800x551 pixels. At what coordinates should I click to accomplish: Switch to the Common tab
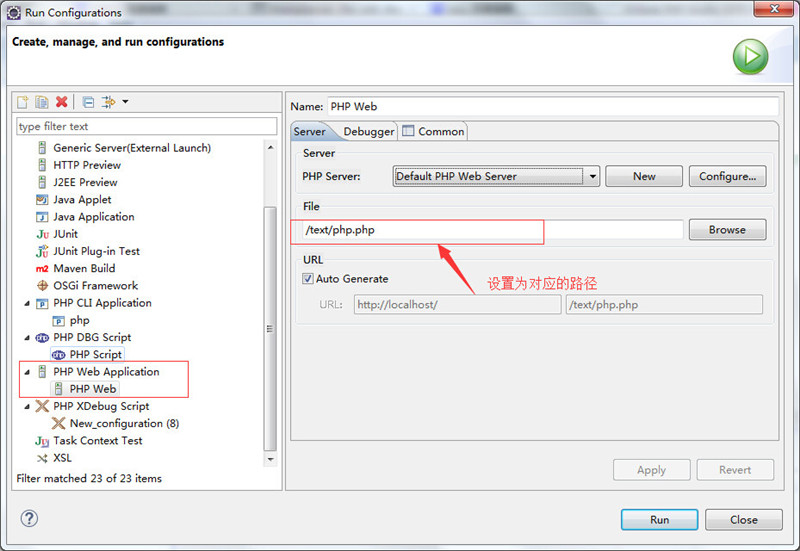click(434, 131)
